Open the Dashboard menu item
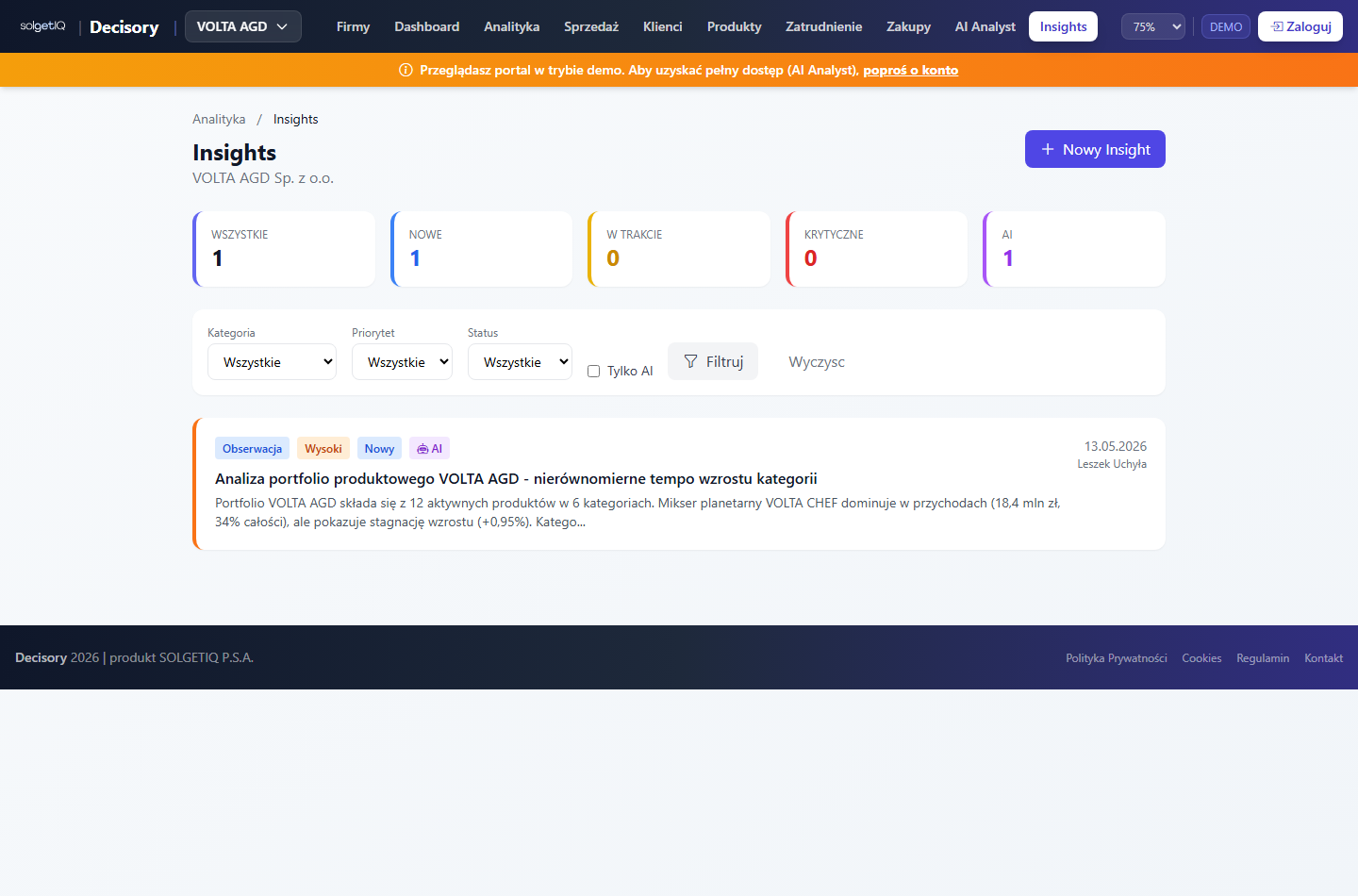 point(427,26)
